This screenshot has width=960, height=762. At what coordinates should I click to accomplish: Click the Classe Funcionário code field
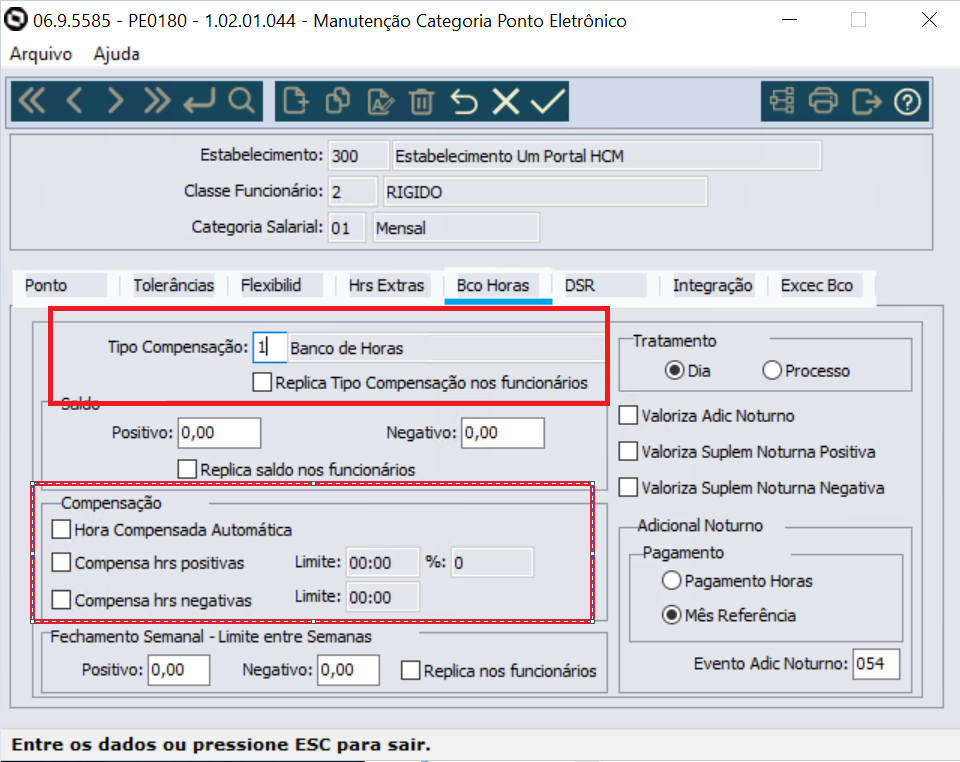coord(353,192)
